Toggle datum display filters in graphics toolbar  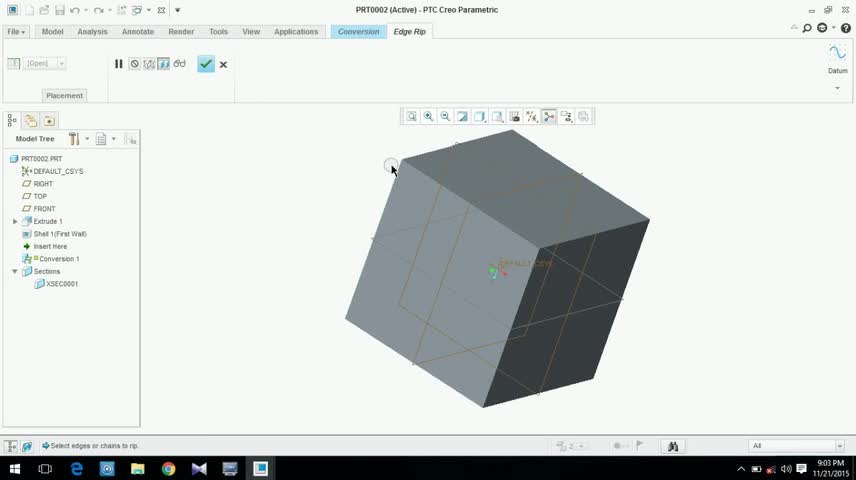(532, 116)
